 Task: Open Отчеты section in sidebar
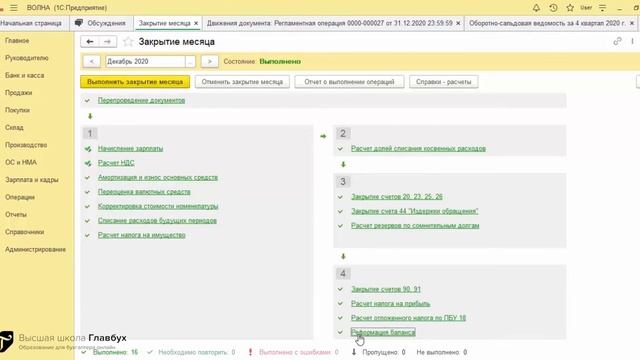point(16,215)
